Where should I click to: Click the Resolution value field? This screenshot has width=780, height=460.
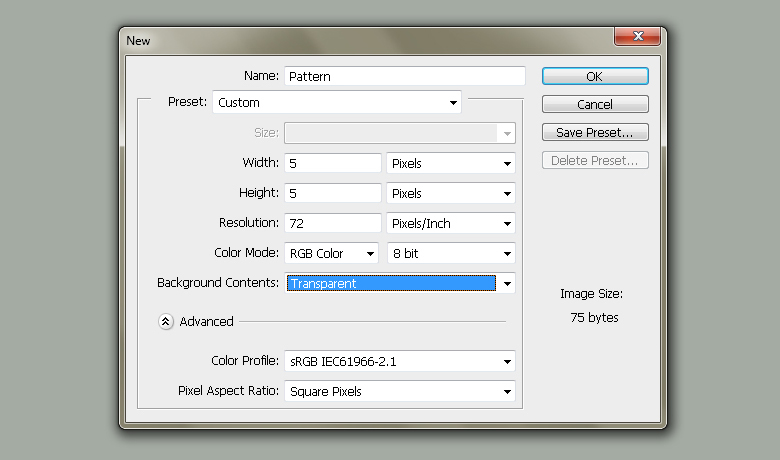(333, 223)
